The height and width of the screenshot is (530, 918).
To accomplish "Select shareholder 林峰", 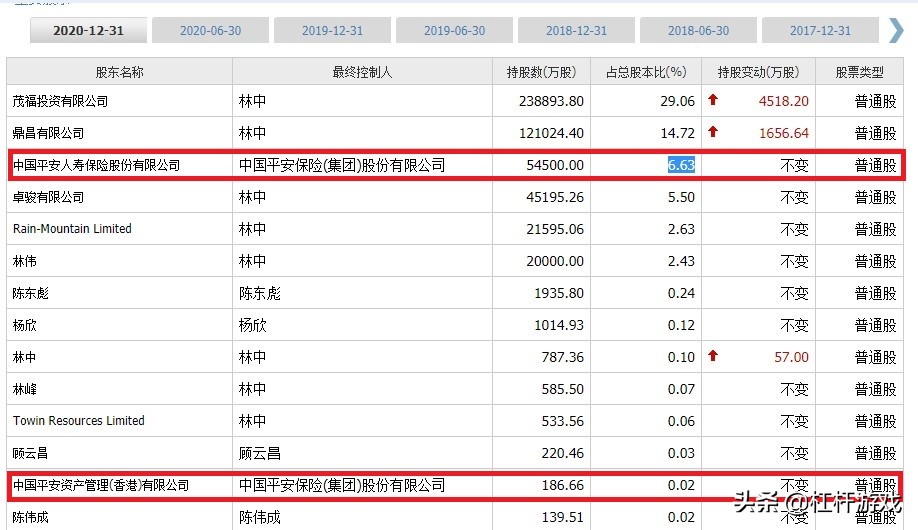I will point(24,389).
